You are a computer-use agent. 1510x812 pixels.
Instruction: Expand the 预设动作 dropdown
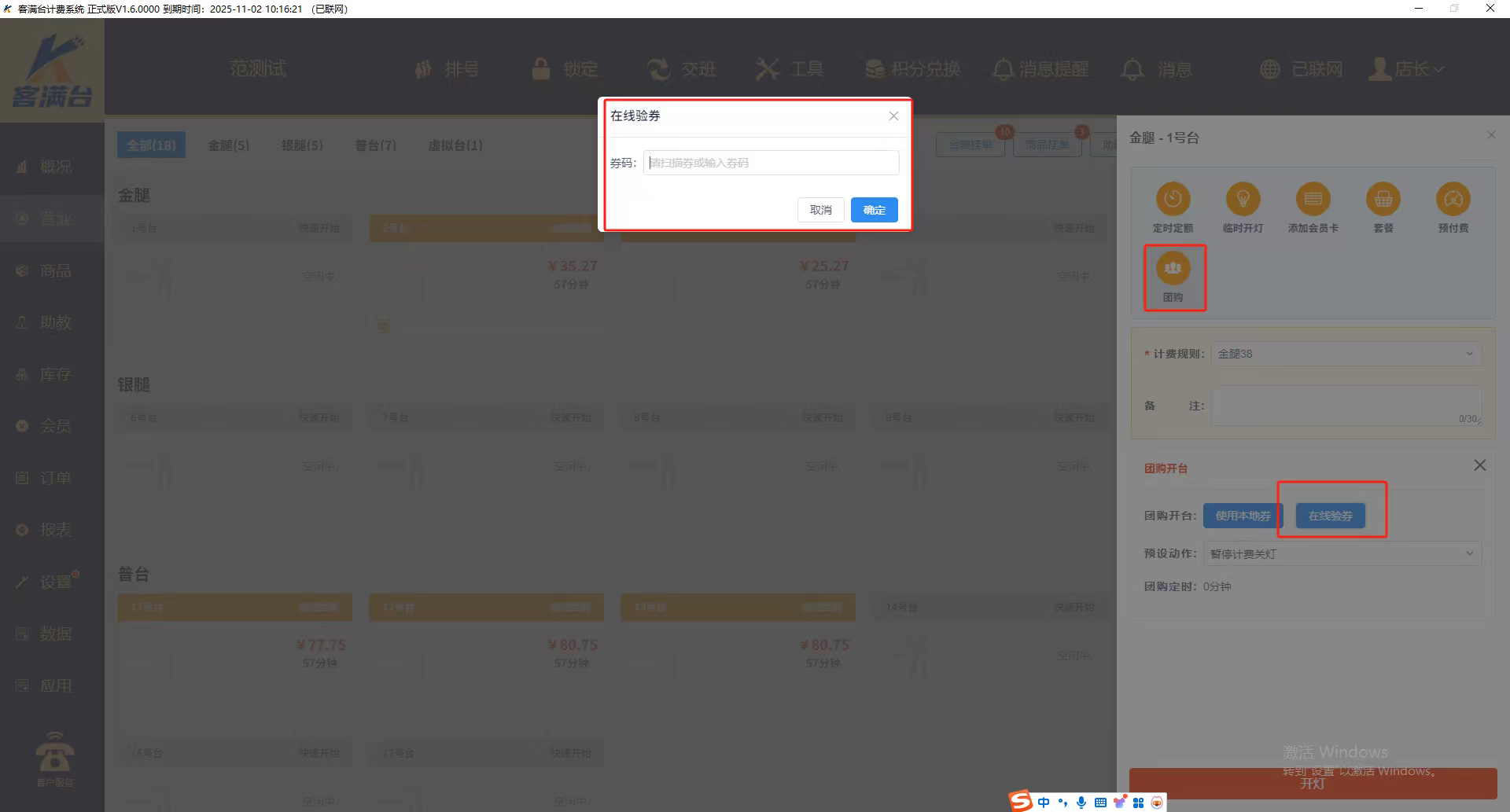(1342, 554)
